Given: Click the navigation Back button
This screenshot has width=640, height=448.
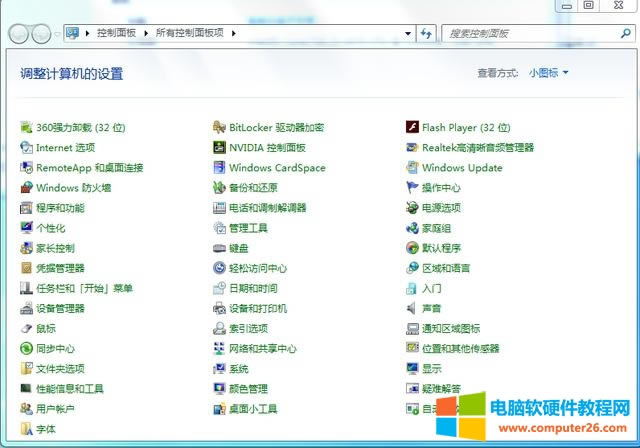Looking at the screenshot, I should pyautogui.click(x=18, y=34).
